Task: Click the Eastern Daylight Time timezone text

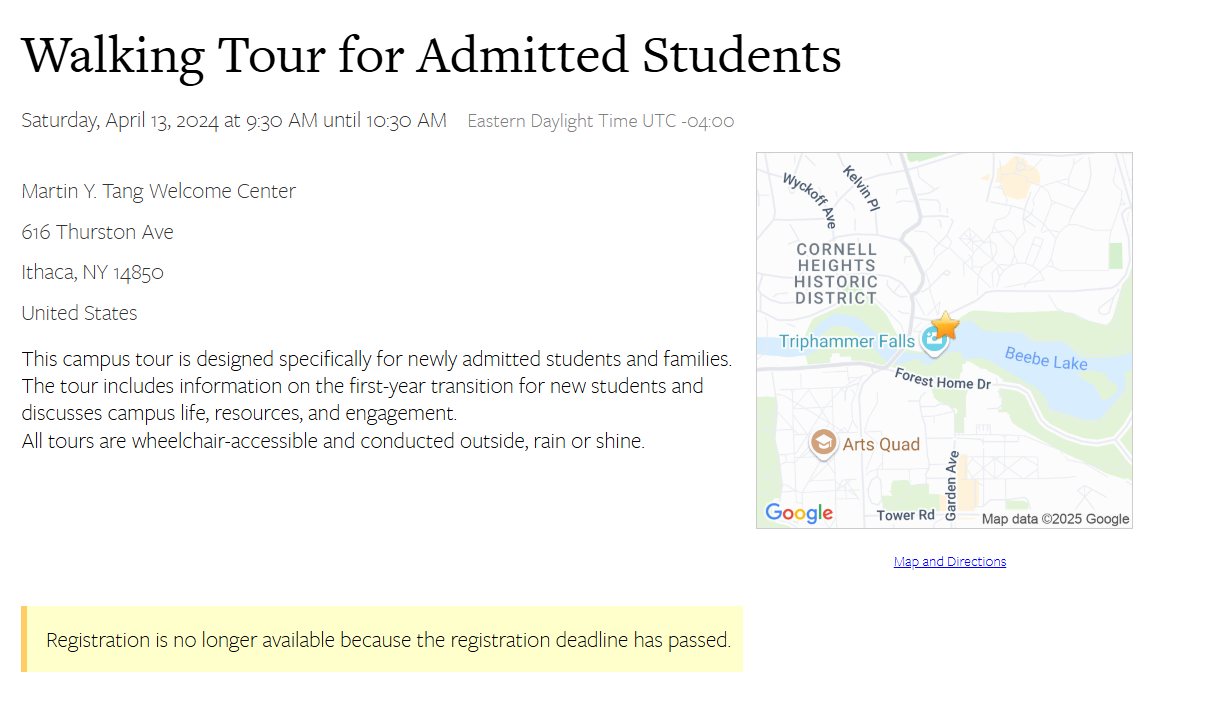Action: (601, 121)
